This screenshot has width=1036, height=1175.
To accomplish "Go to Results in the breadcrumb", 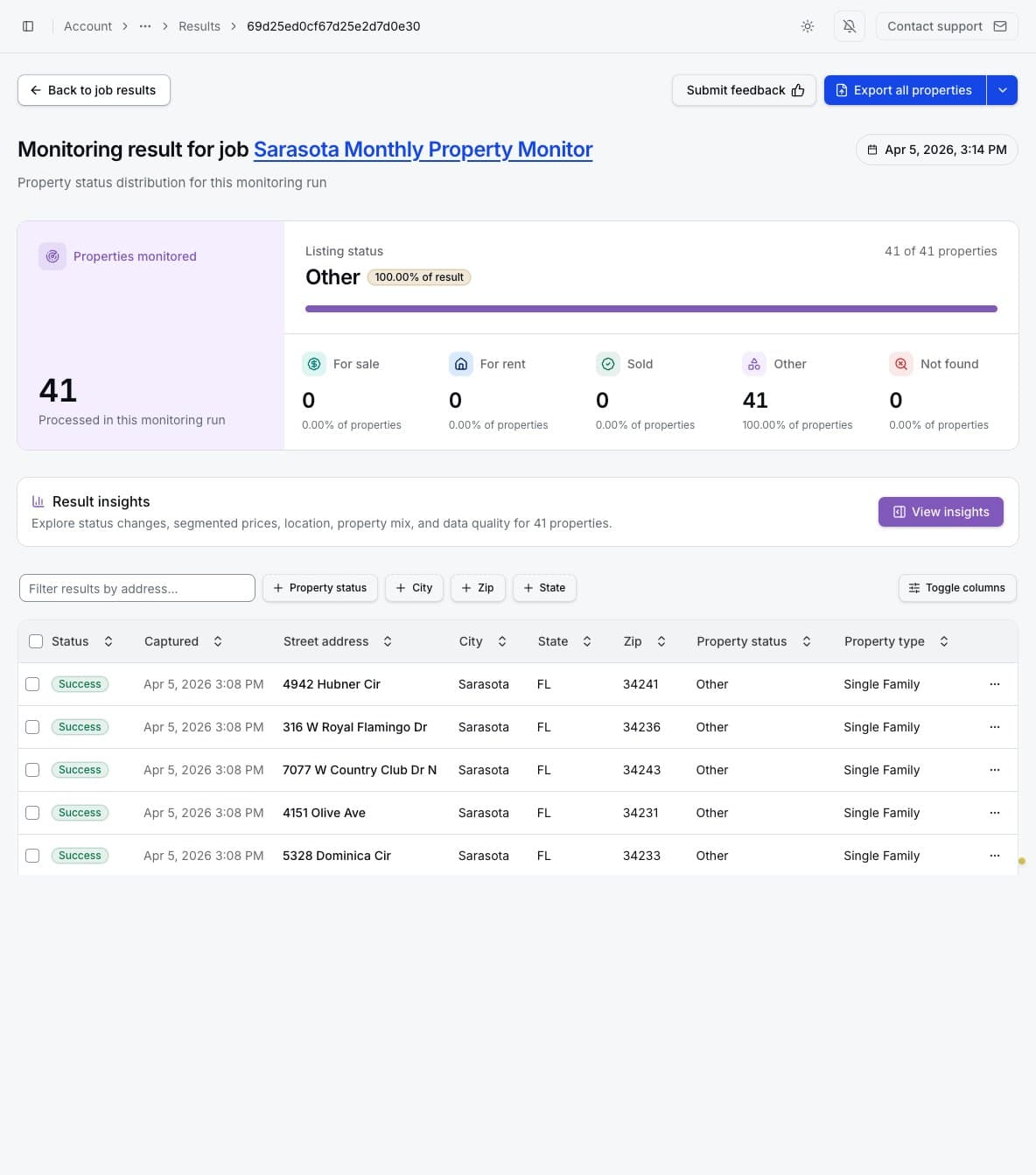I will pos(199,26).
